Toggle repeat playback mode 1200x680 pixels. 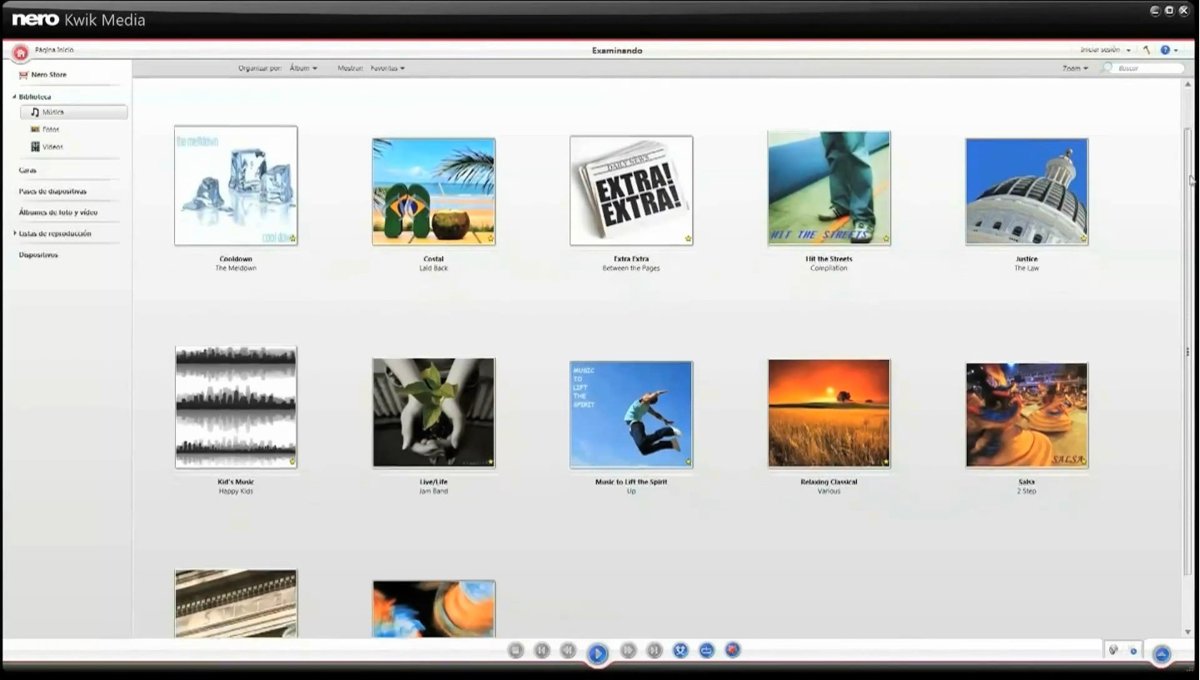pyautogui.click(x=707, y=650)
